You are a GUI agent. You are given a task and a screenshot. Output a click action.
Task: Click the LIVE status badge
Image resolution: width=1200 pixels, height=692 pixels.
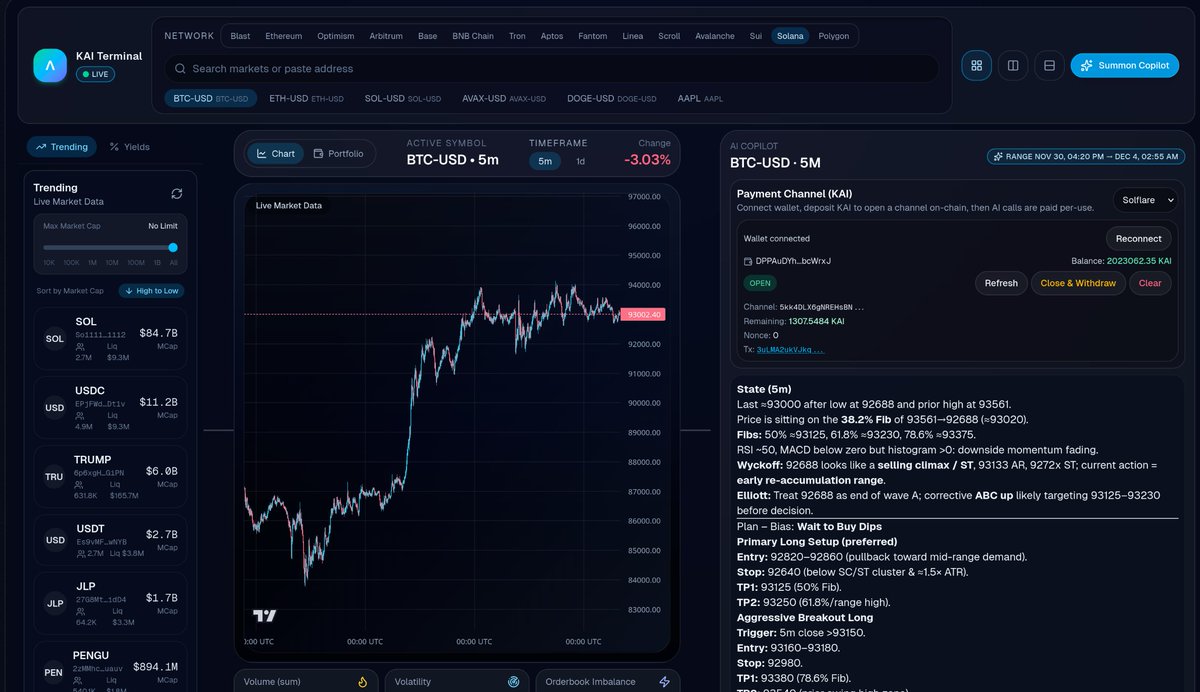(x=95, y=74)
